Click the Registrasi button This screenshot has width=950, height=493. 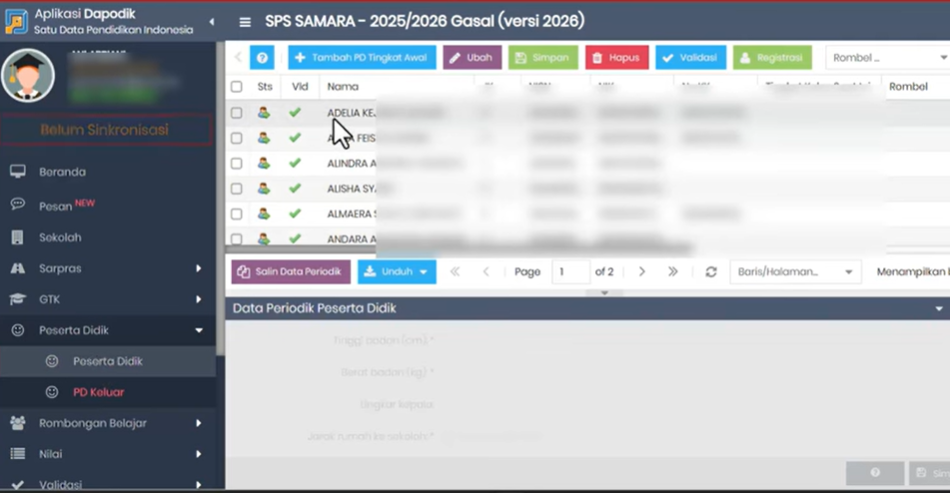[x=772, y=58]
